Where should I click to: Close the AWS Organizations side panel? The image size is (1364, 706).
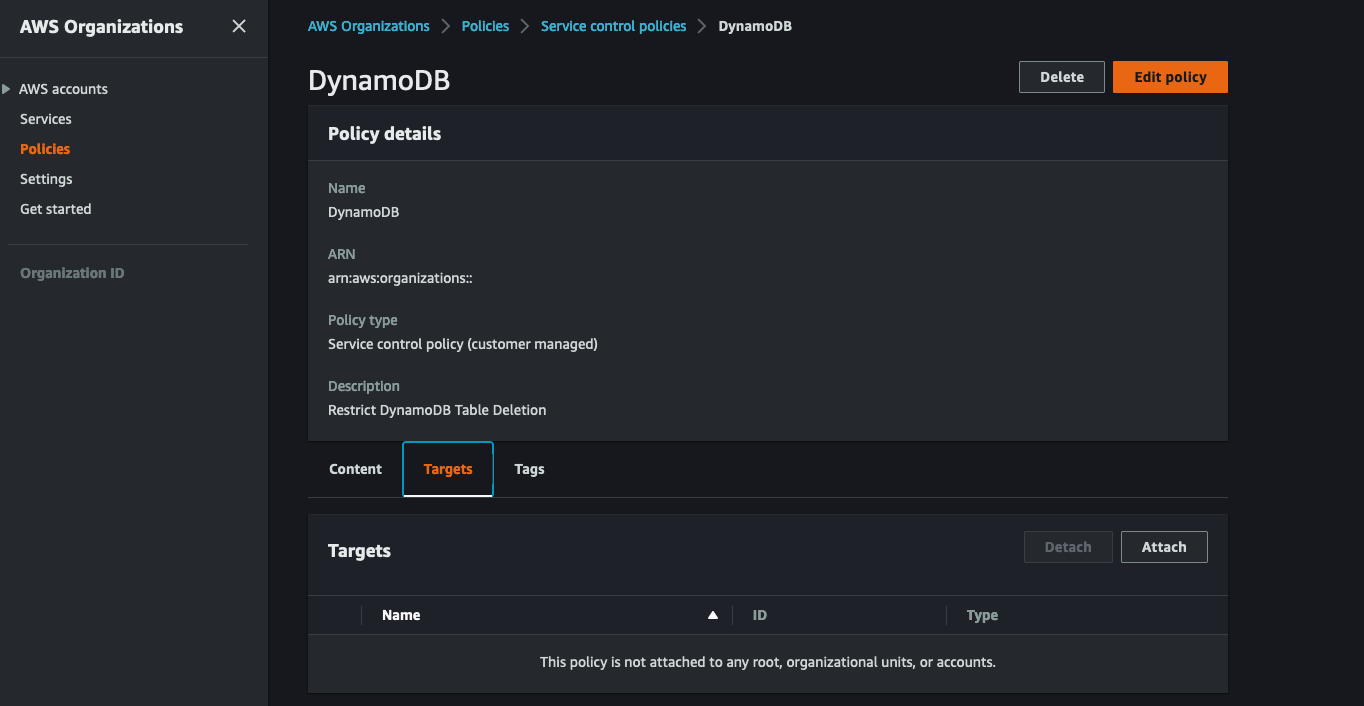coord(239,26)
